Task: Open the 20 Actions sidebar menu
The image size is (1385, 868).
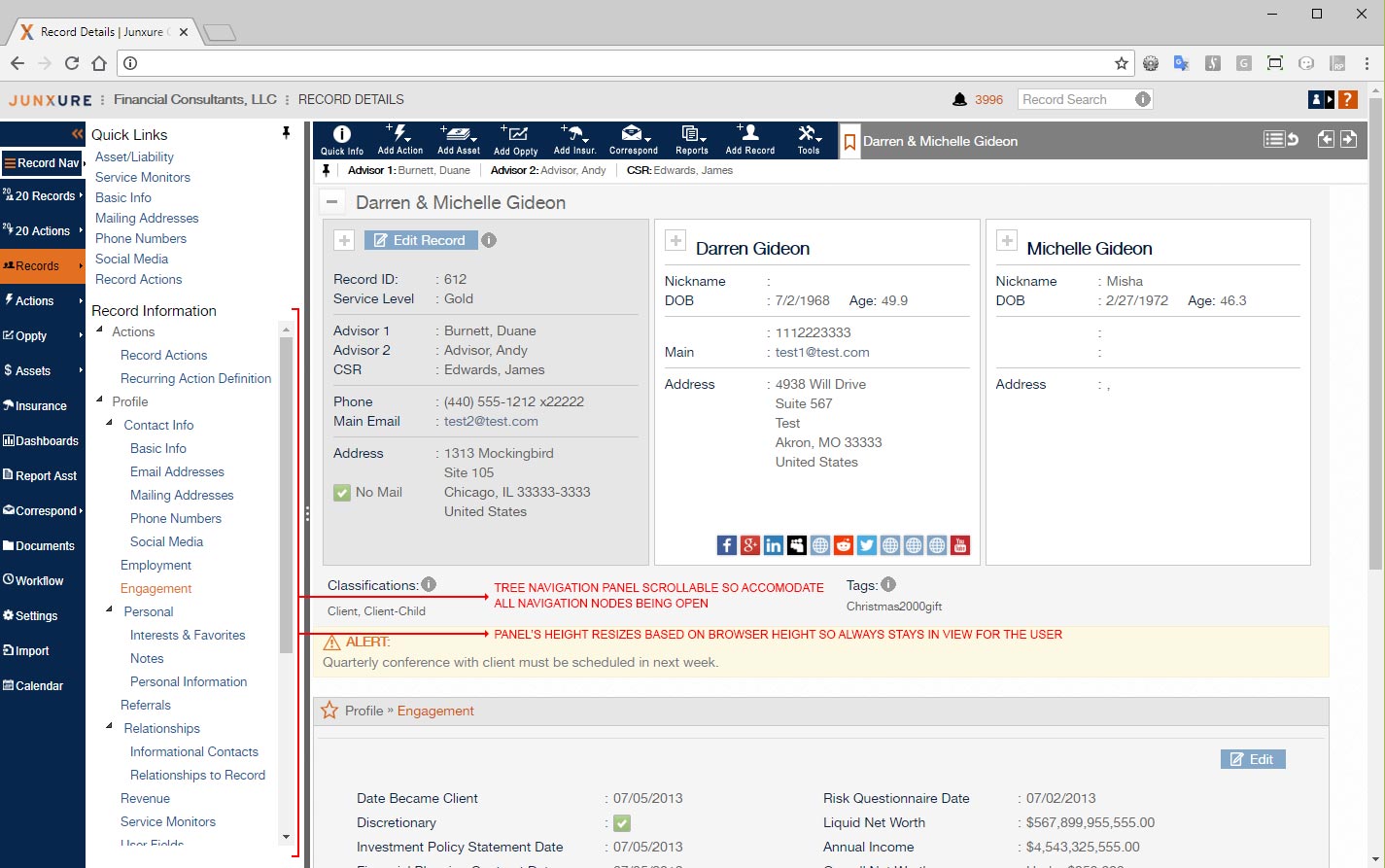Action: (43, 230)
